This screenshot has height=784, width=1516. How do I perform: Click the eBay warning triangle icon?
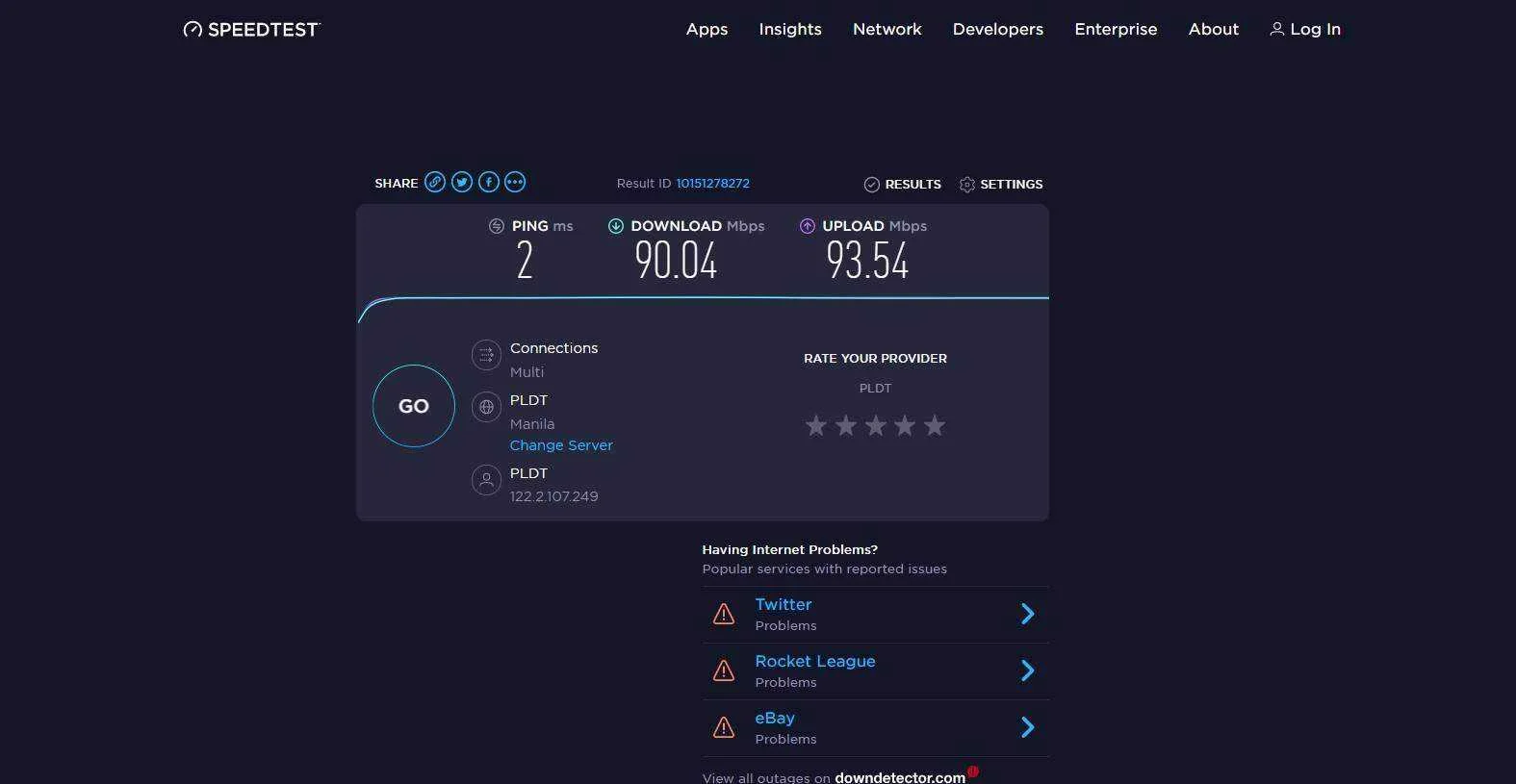[724, 727]
